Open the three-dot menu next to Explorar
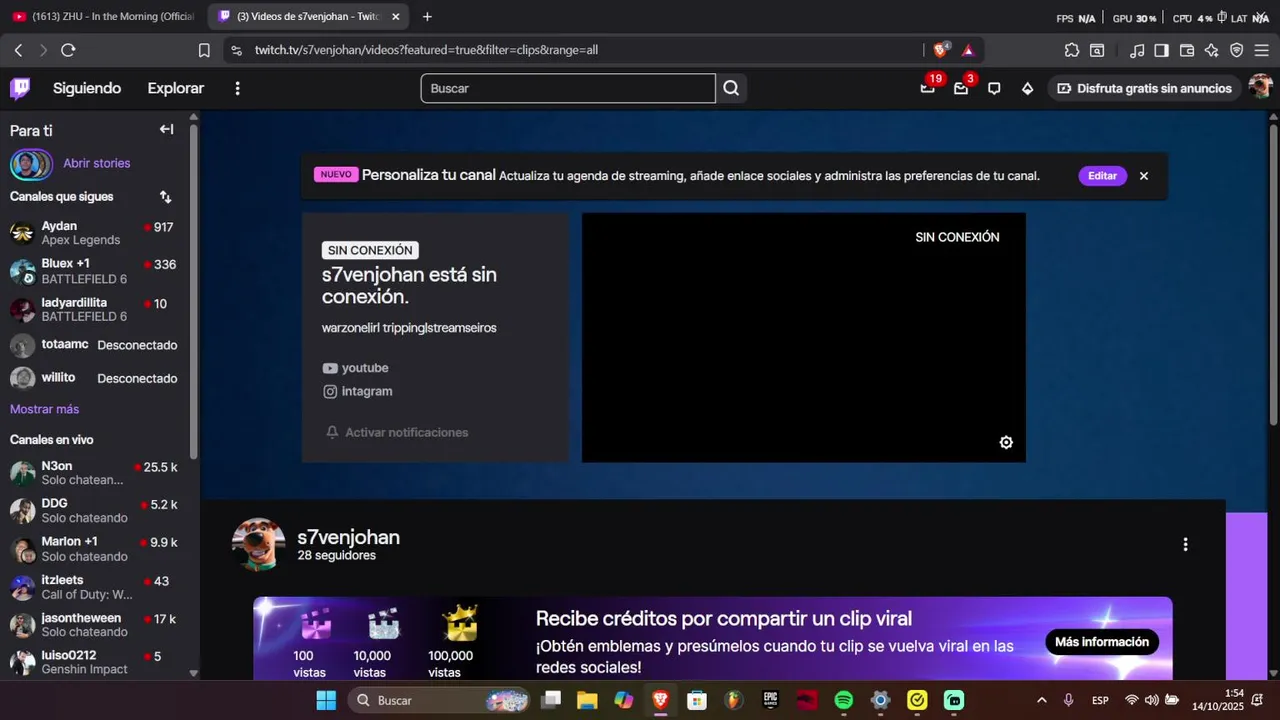1280x720 pixels. 237,88
